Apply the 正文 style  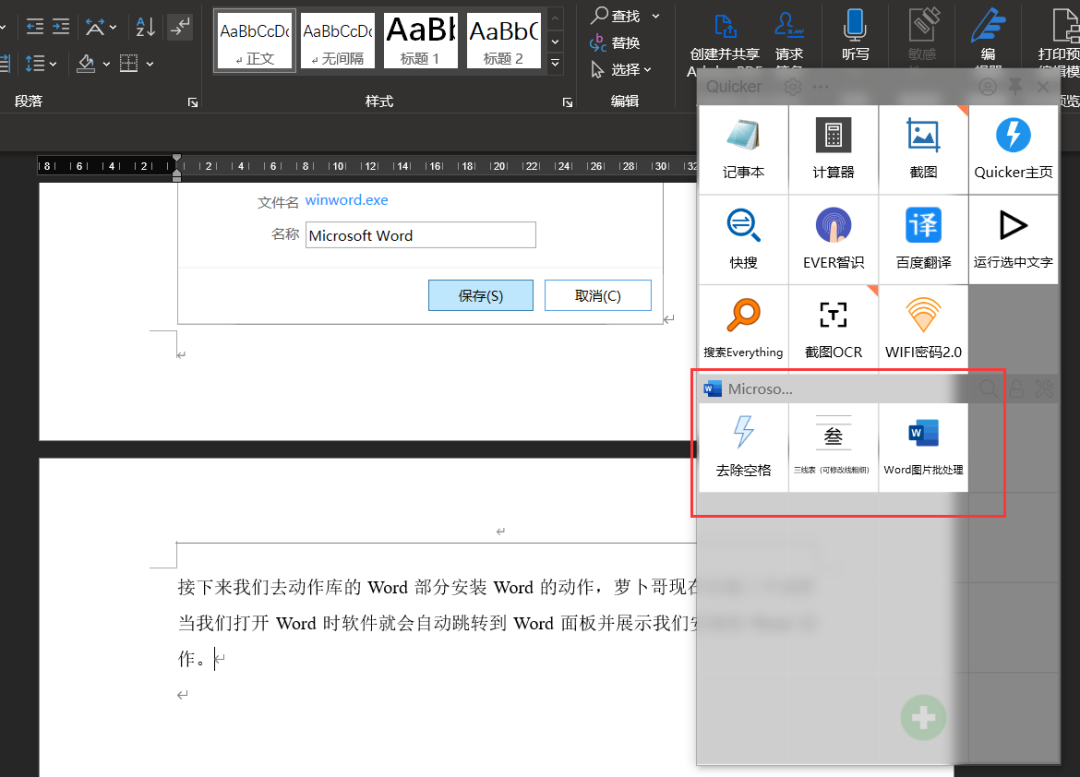point(256,41)
